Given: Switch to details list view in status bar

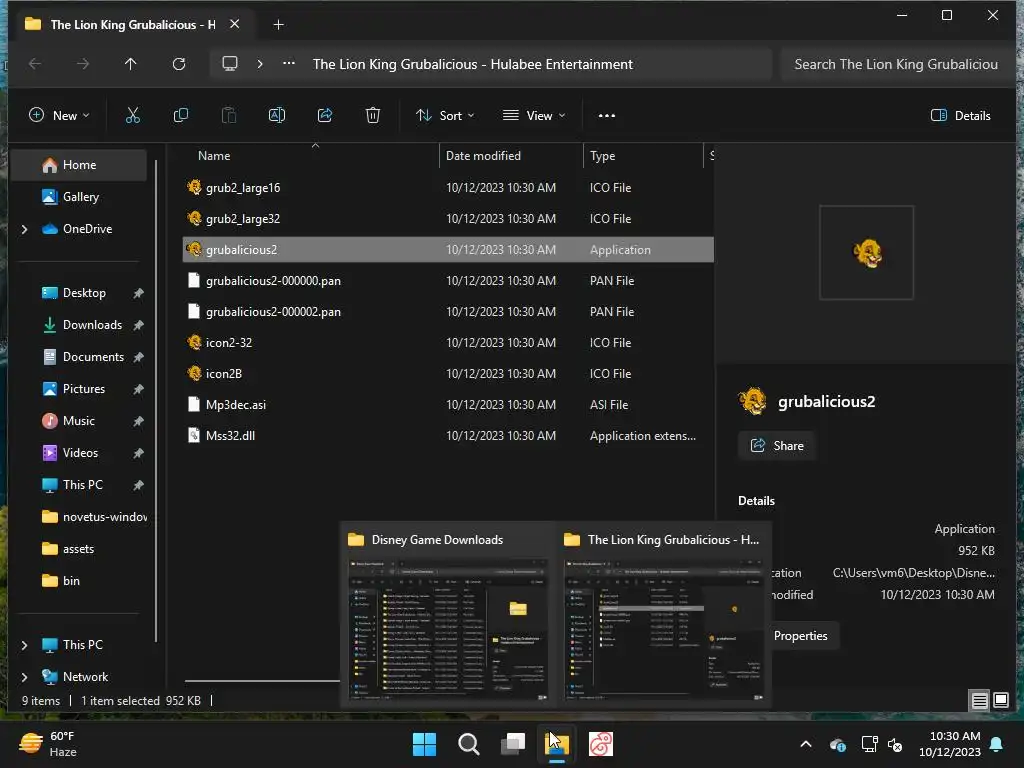Looking at the screenshot, I should pyautogui.click(x=980, y=701).
